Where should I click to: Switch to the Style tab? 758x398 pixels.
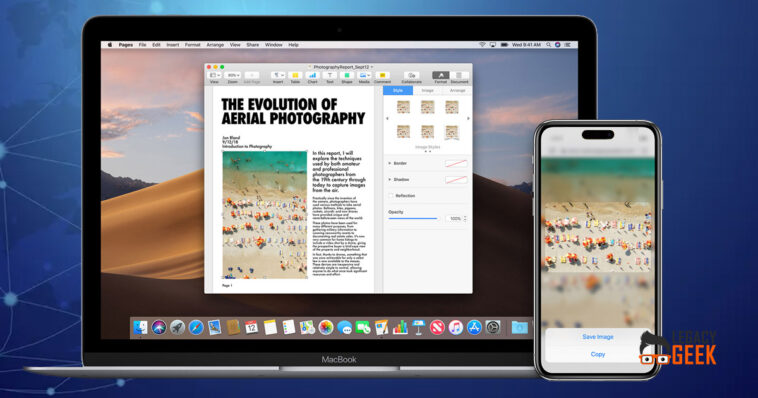coord(398,90)
